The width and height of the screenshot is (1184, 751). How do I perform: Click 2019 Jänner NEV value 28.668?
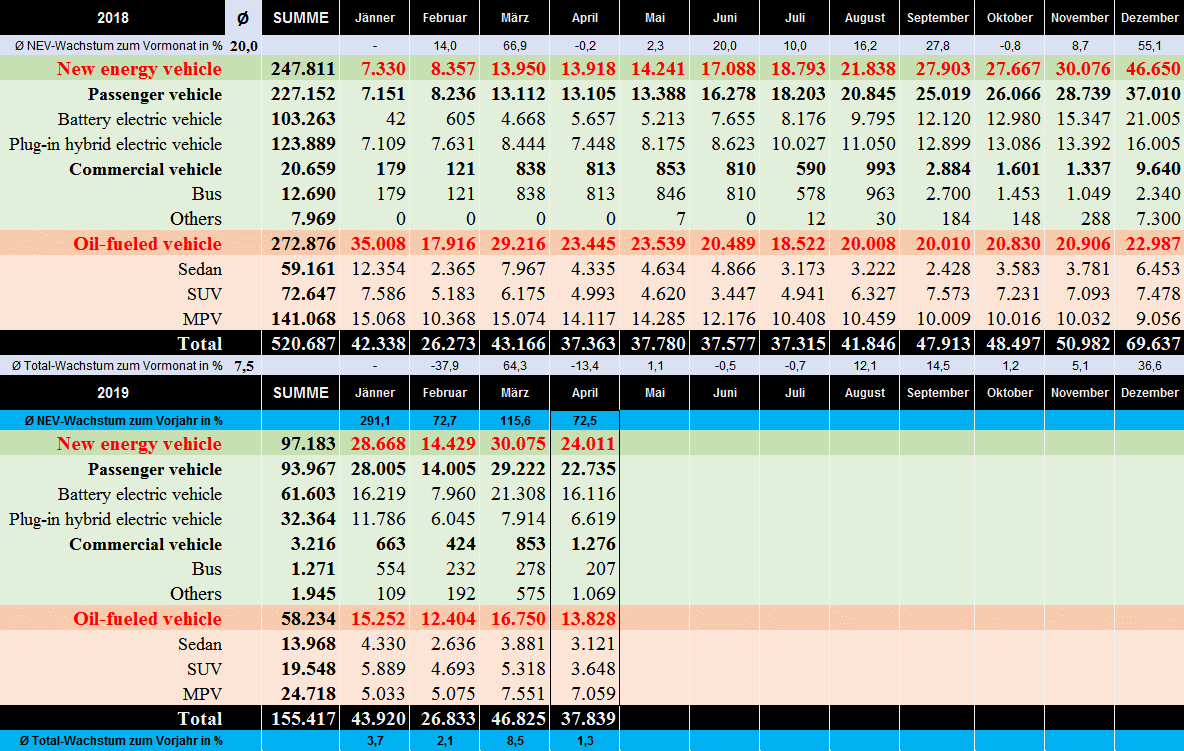click(x=378, y=444)
